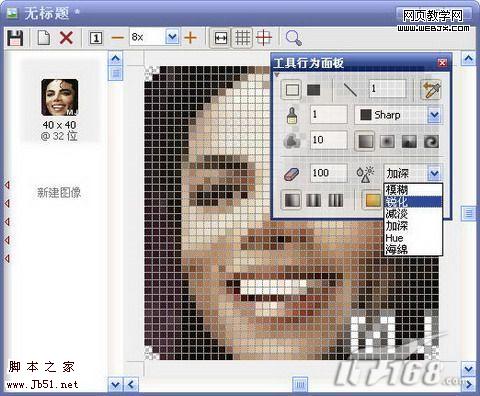Screen dimensions: 480x396
Task: Click the line width input field
Action: tap(388, 89)
